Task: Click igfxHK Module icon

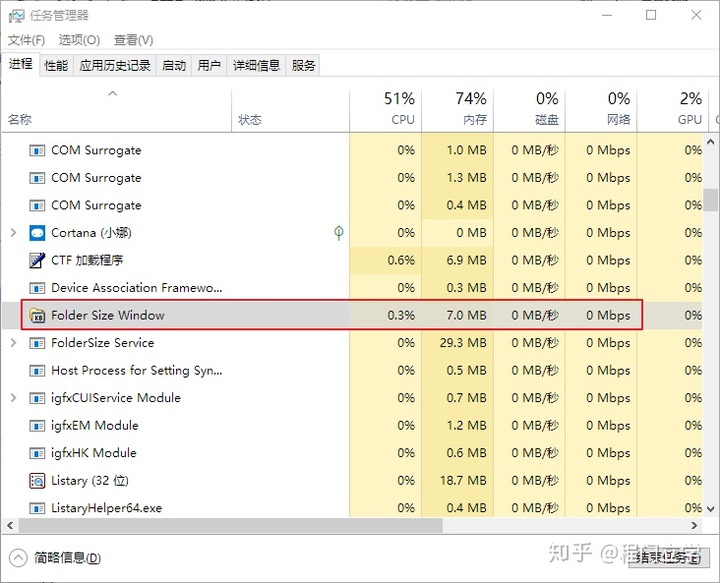Action: click(x=37, y=453)
